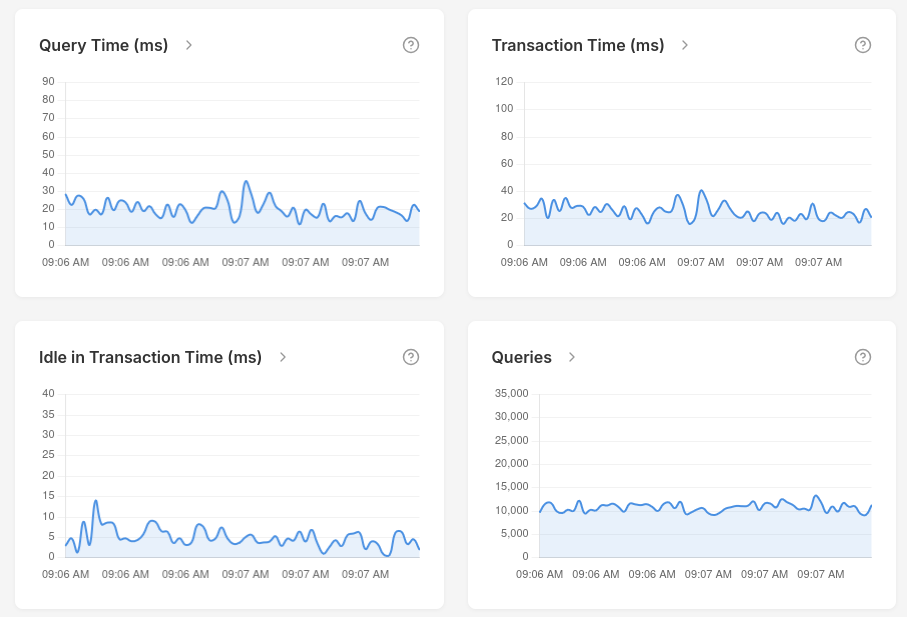Click the tallest spike in Idle in Transaction chart
The width and height of the screenshot is (907, 617).
[96, 498]
